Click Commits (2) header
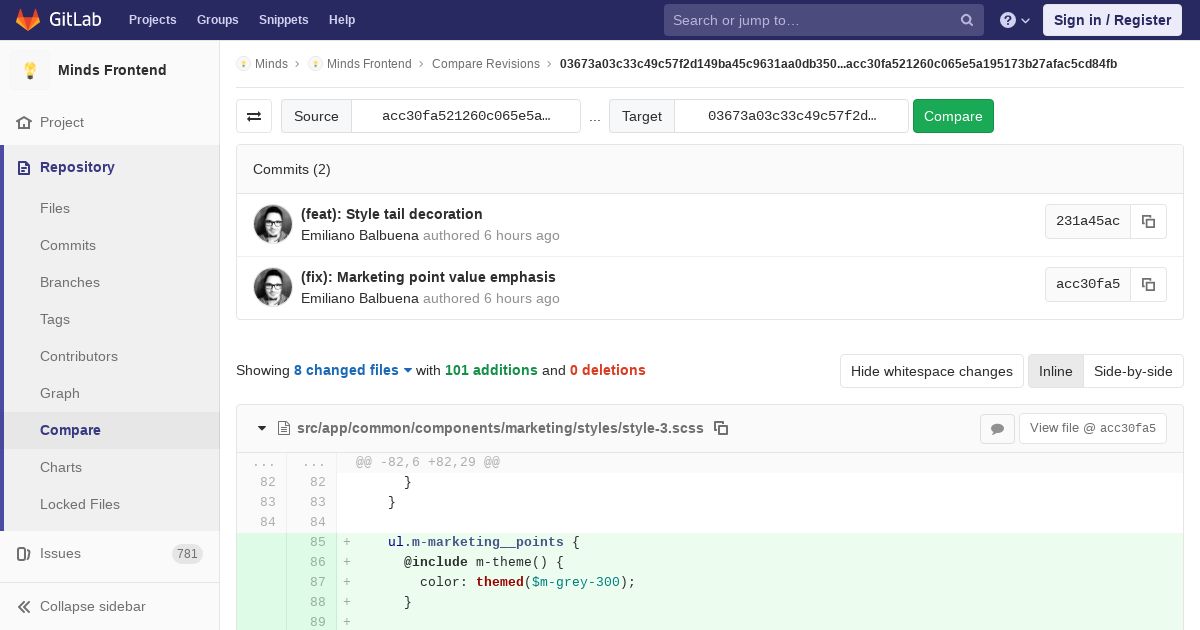This screenshot has width=1200, height=630. click(292, 169)
